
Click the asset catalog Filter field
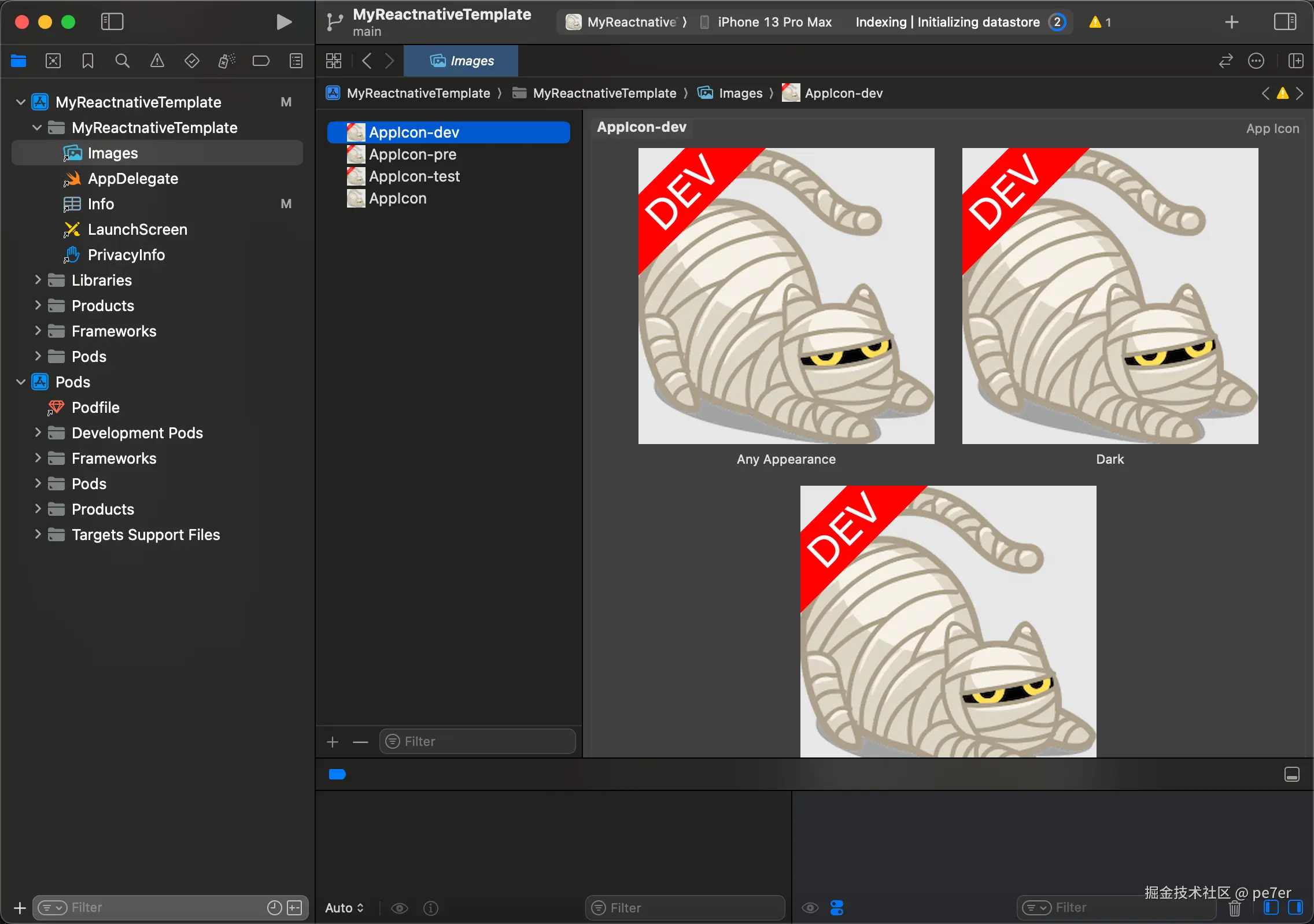[x=478, y=741]
